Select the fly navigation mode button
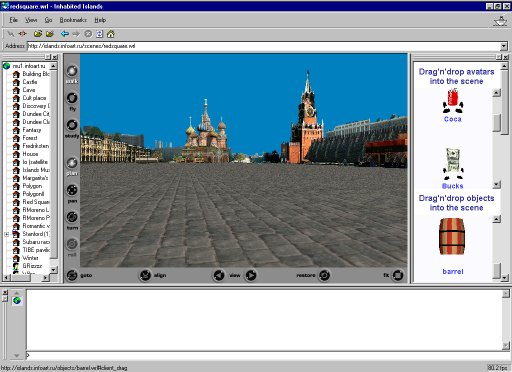Screen dimensions: 512x372 tap(72, 98)
